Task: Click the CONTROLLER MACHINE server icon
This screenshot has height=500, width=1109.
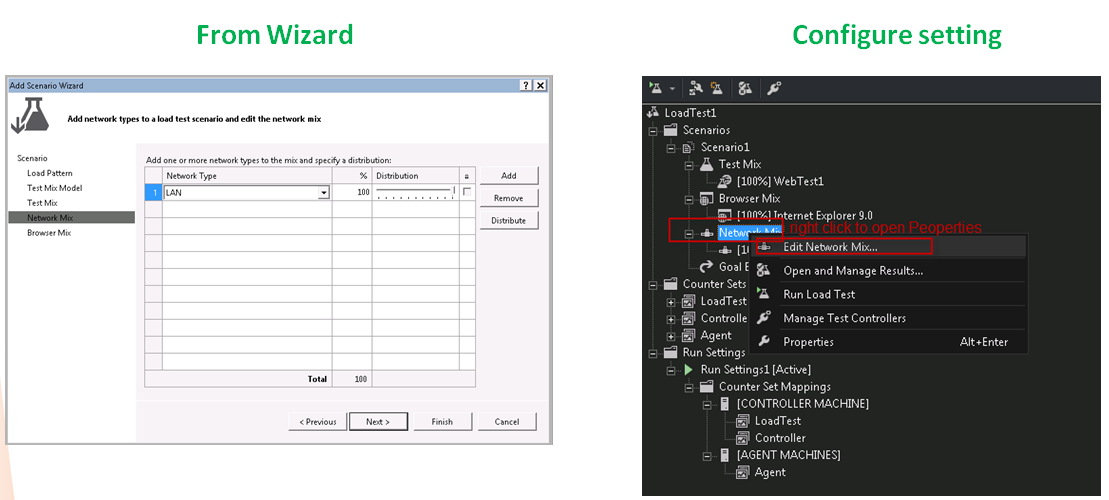Action: [x=725, y=404]
